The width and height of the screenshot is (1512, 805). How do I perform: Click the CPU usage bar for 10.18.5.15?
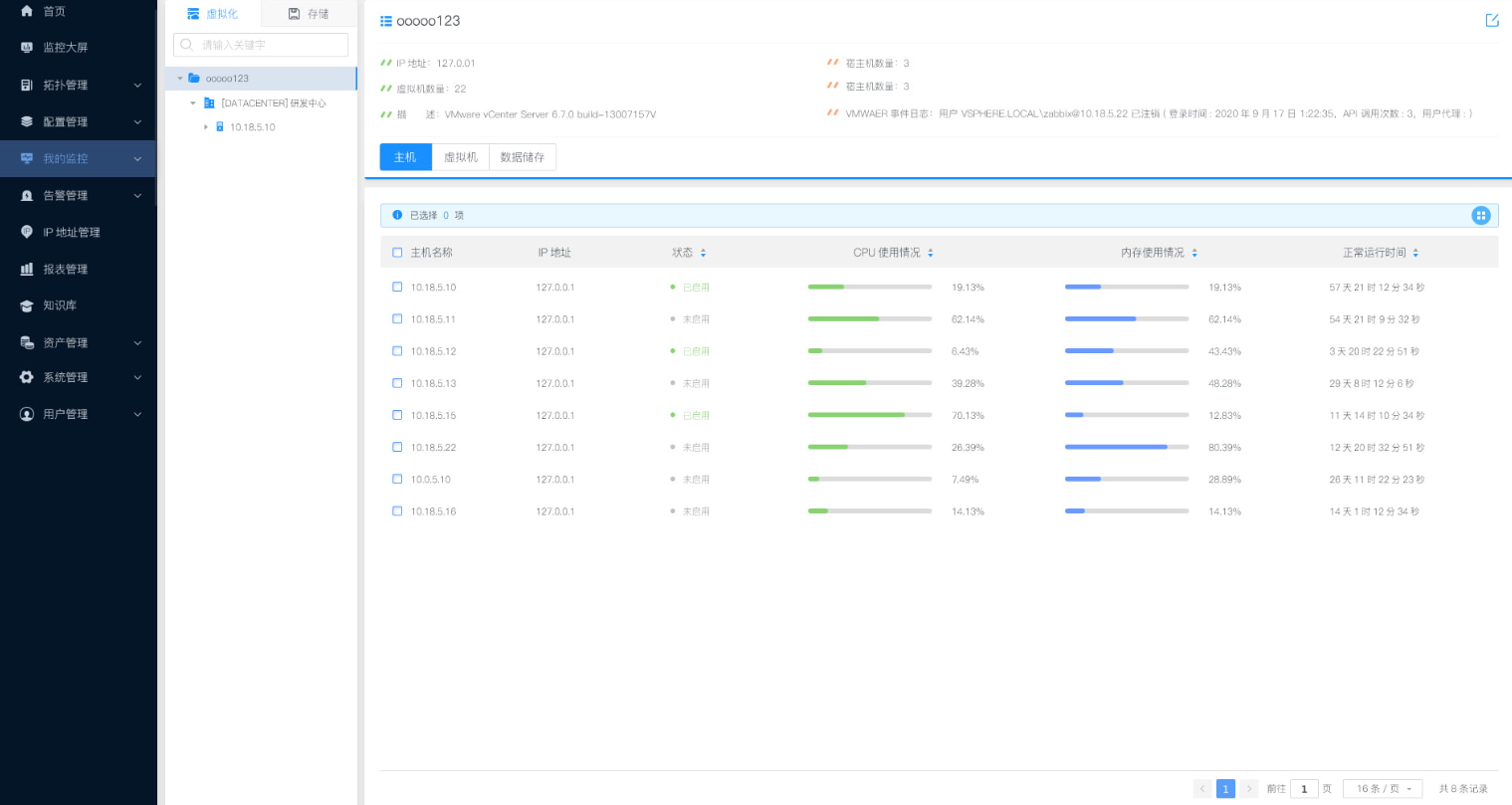pyautogui.click(x=869, y=415)
